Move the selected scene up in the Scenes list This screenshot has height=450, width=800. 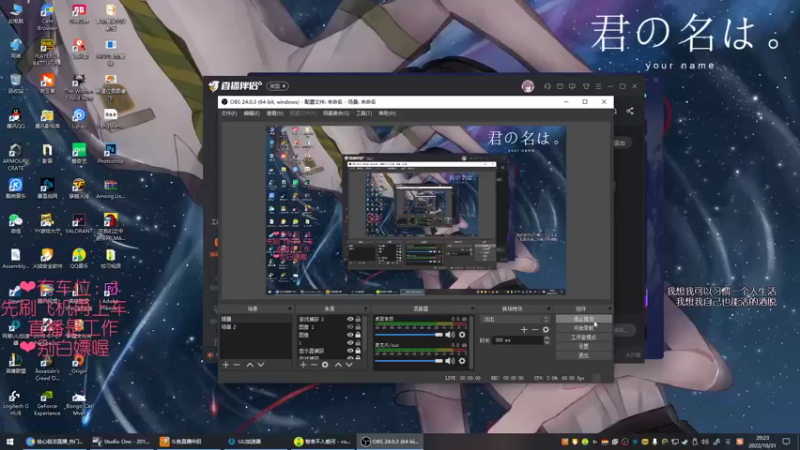pos(250,365)
